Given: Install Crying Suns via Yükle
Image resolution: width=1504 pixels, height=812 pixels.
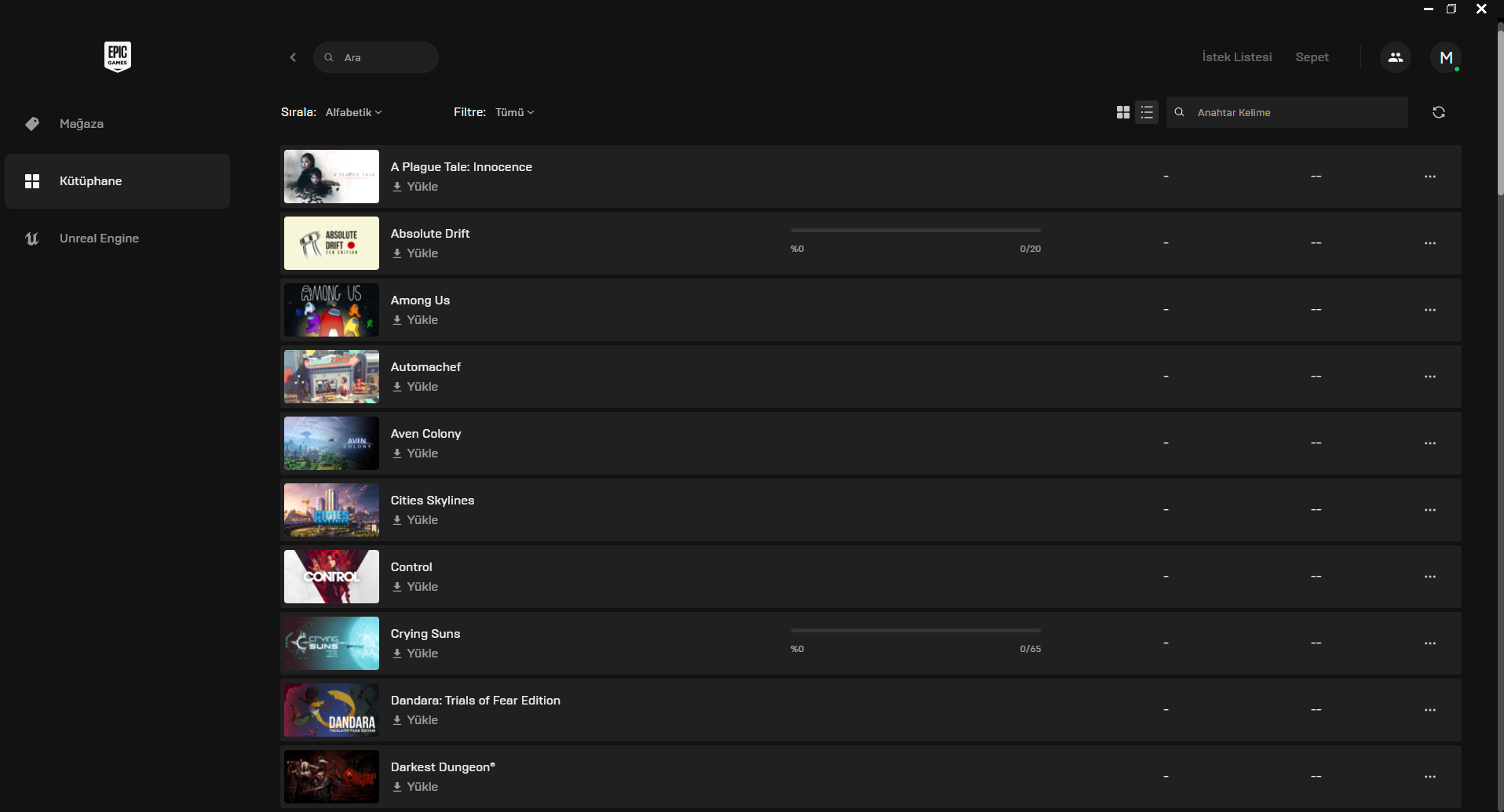Looking at the screenshot, I should tap(415, 654).
